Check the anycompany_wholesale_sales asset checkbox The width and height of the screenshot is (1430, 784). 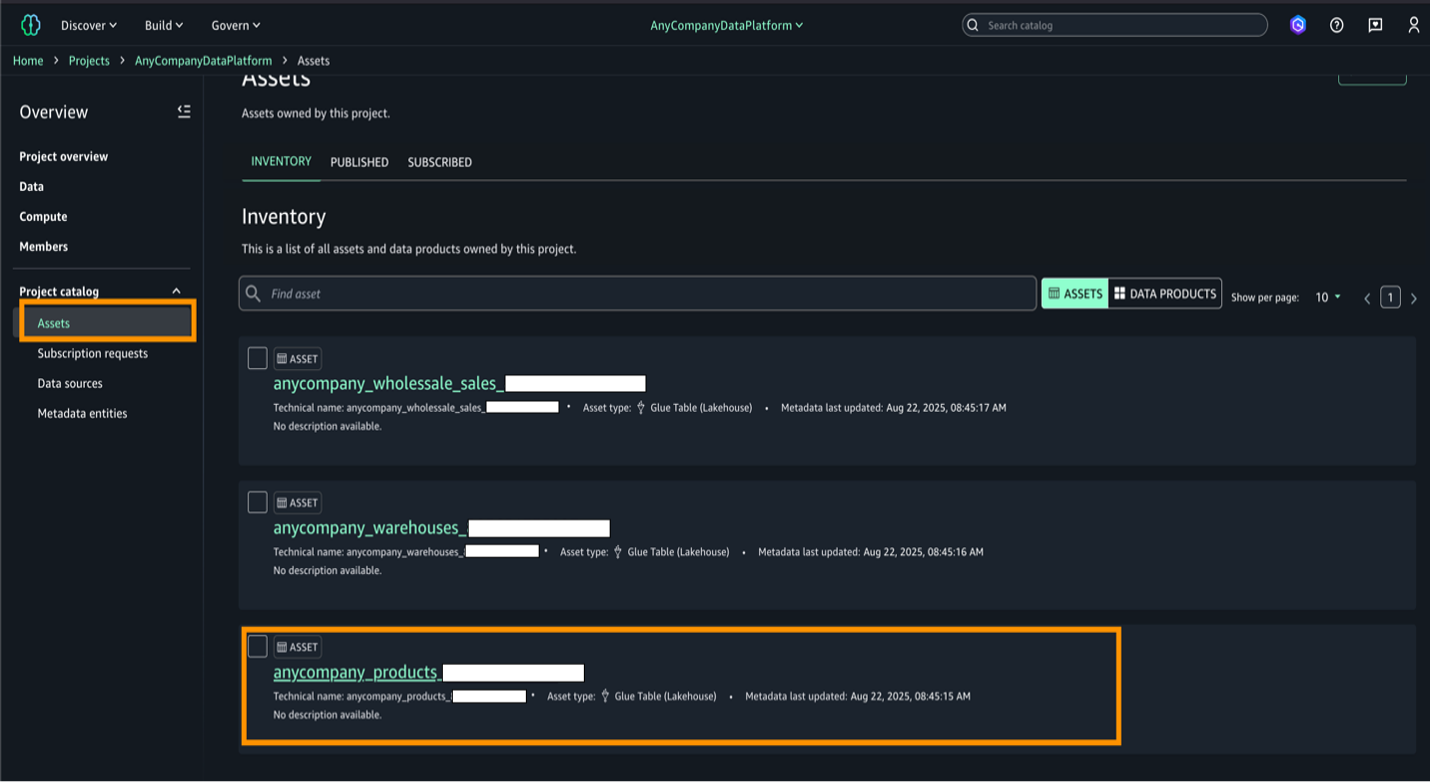(257, 358)
